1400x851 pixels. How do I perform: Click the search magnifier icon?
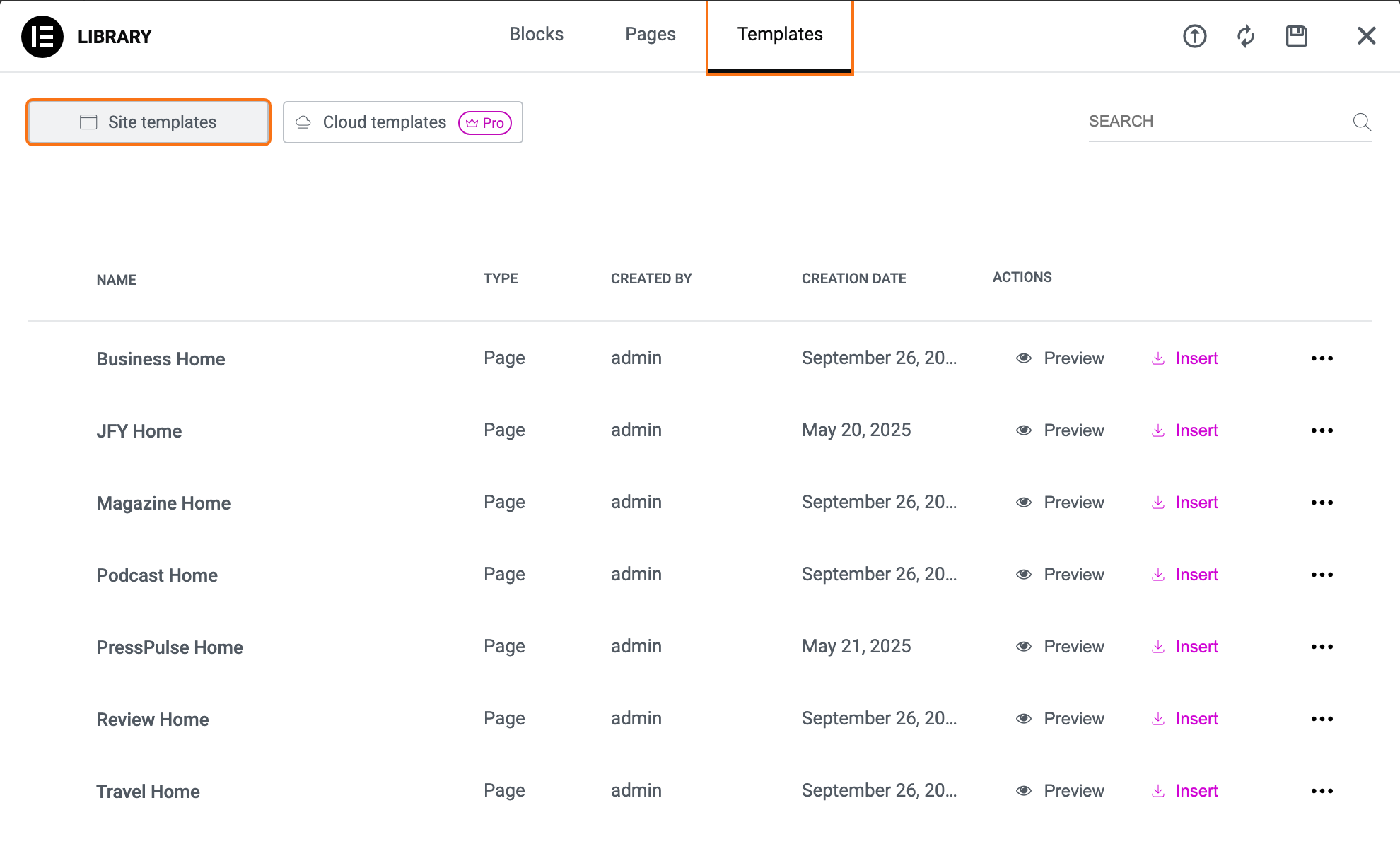tap(1362, 122)
